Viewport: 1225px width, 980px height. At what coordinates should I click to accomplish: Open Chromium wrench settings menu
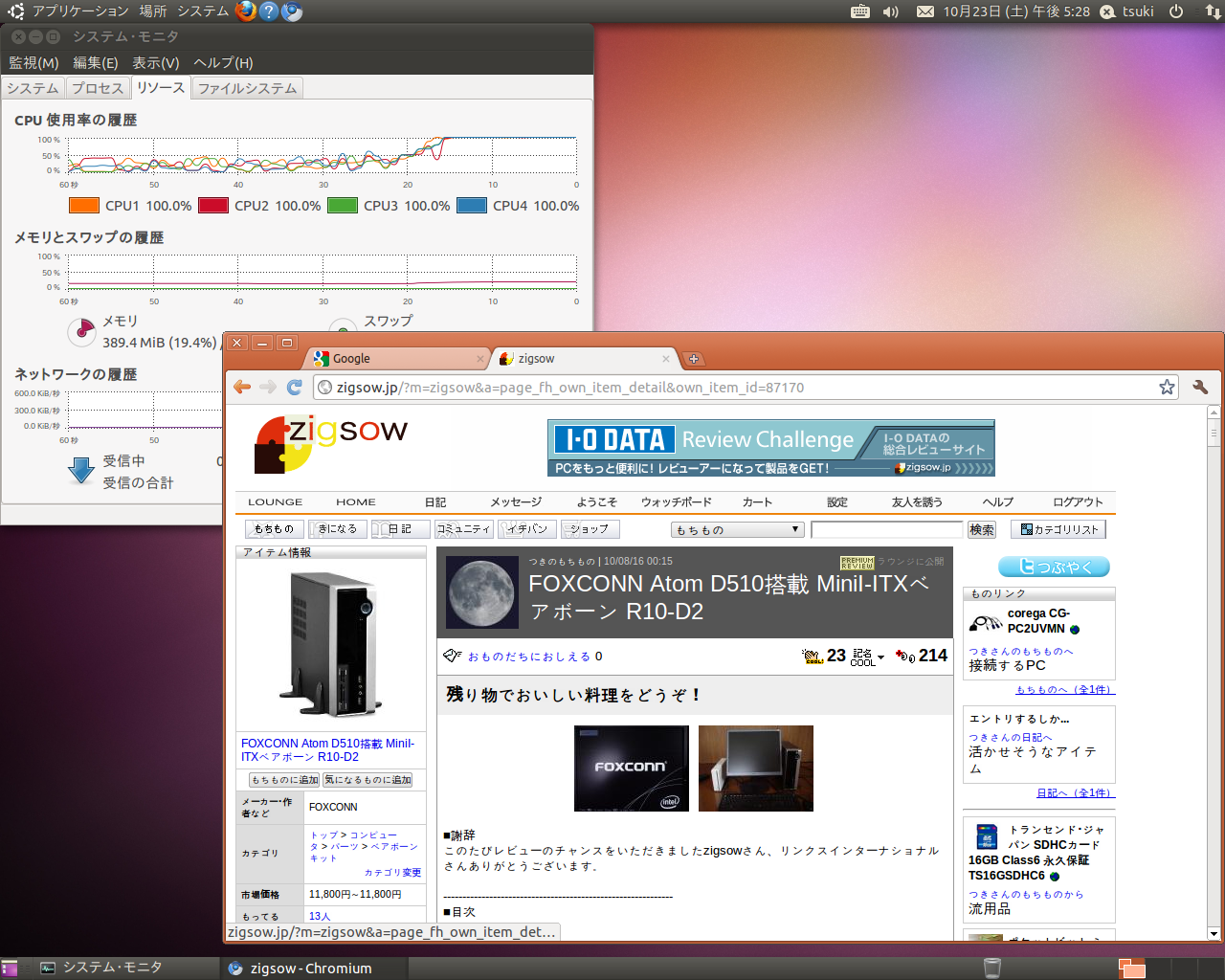1200,387
